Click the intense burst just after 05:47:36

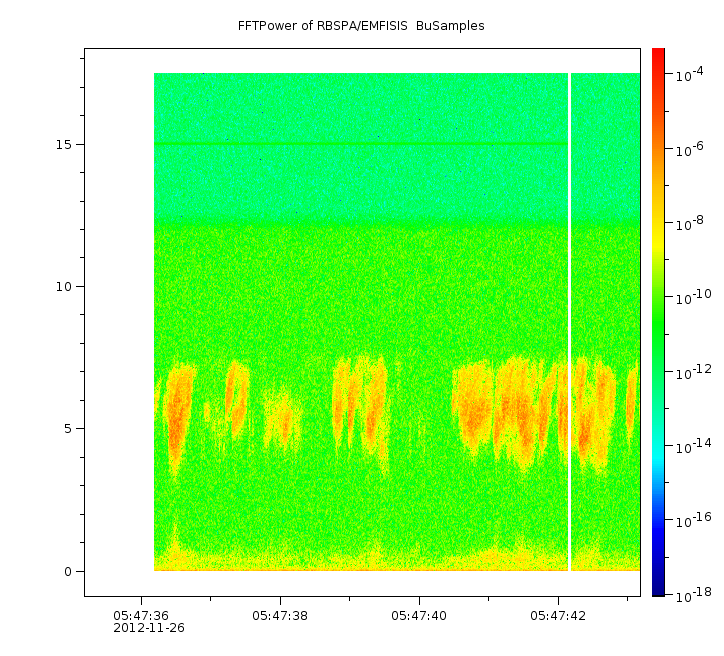tap(177, 418)
